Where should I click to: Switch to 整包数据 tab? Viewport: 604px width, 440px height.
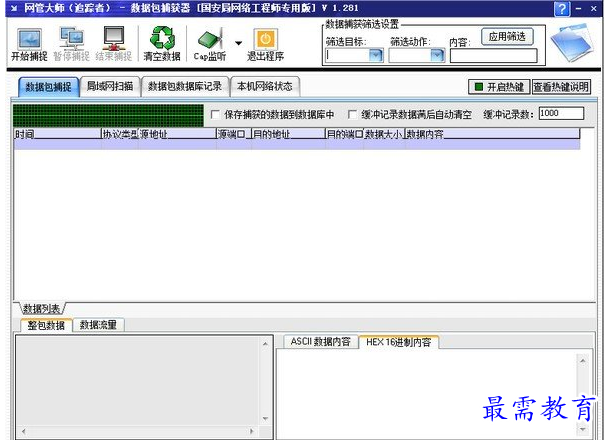46,325
